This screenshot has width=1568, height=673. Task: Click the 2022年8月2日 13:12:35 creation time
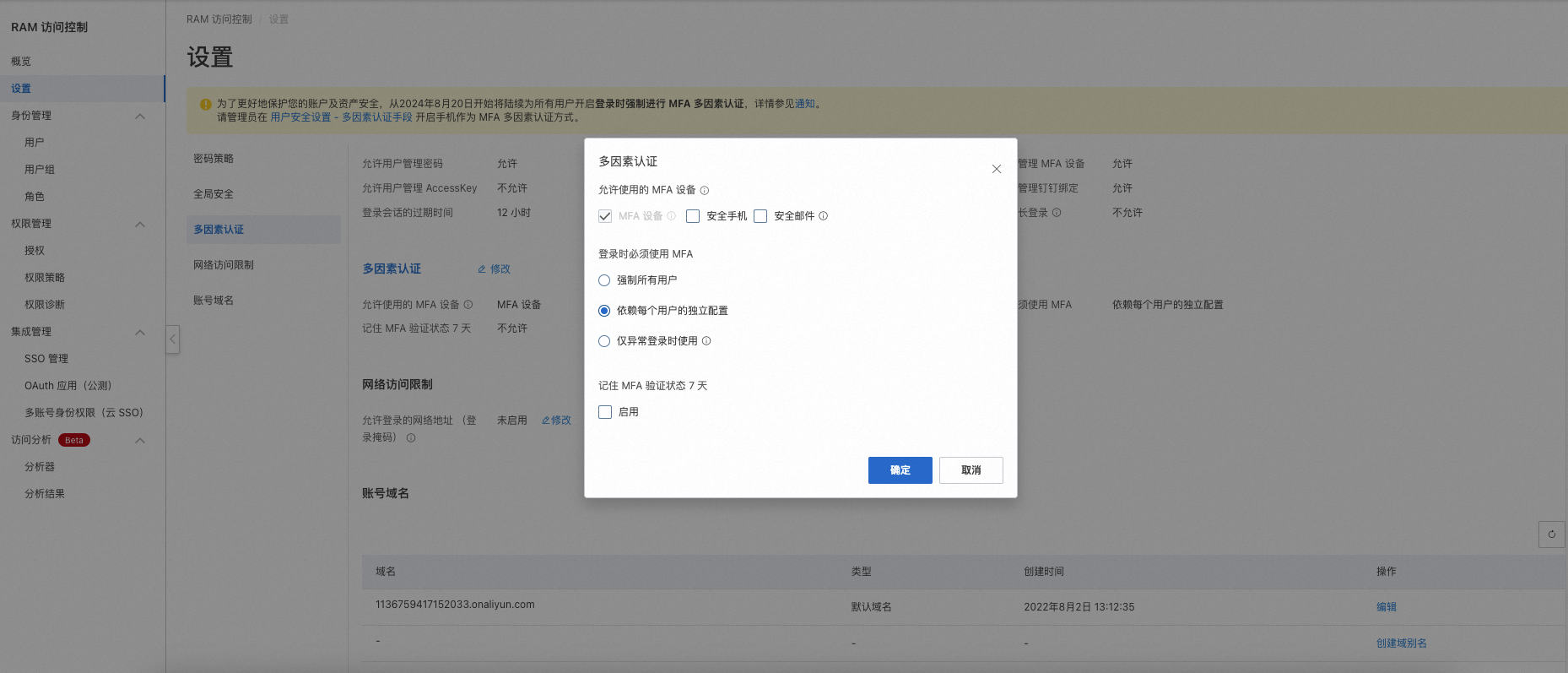coord(1079,607)
